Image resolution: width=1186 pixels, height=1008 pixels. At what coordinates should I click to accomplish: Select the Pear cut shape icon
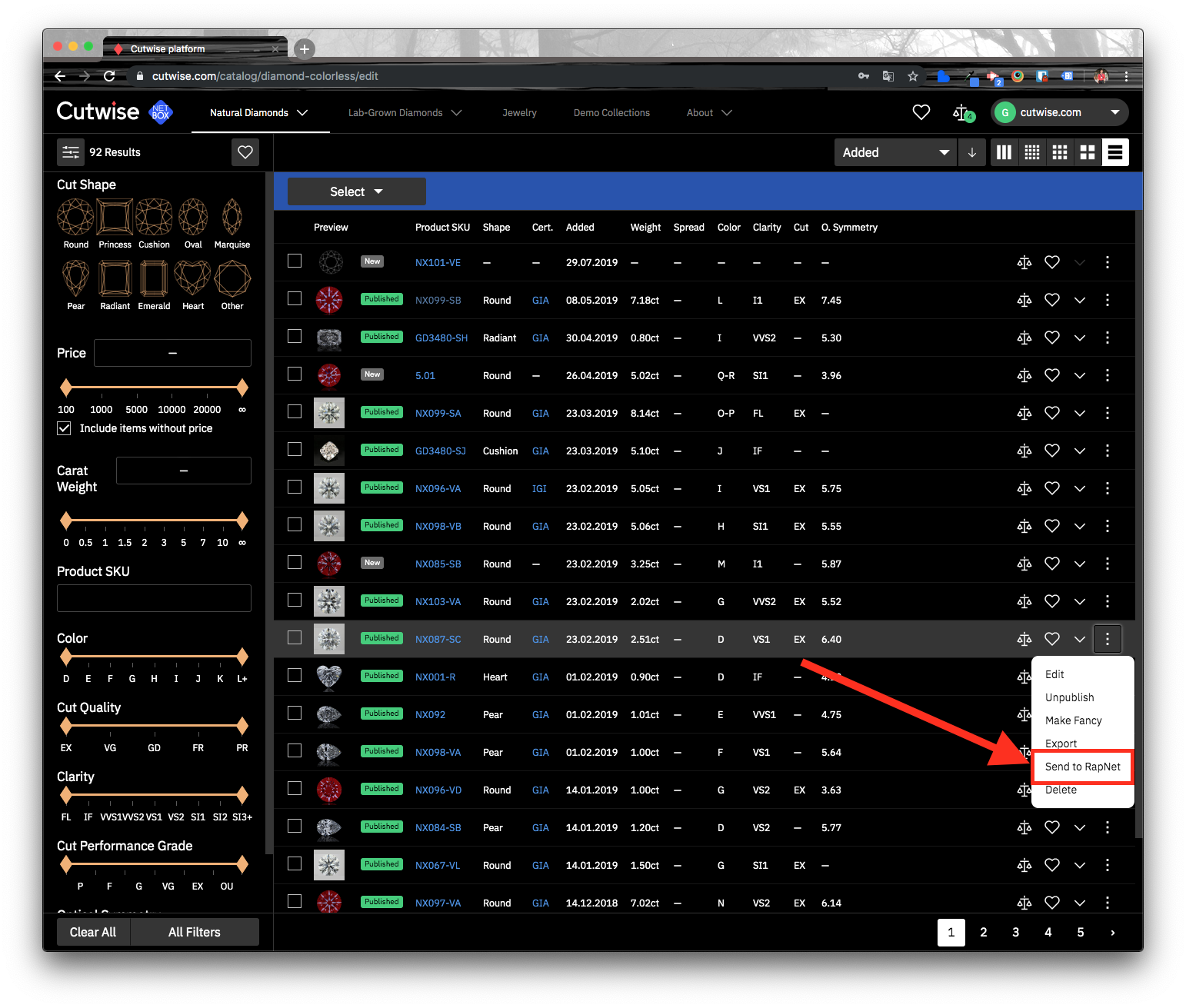click(x=75, y=278)
